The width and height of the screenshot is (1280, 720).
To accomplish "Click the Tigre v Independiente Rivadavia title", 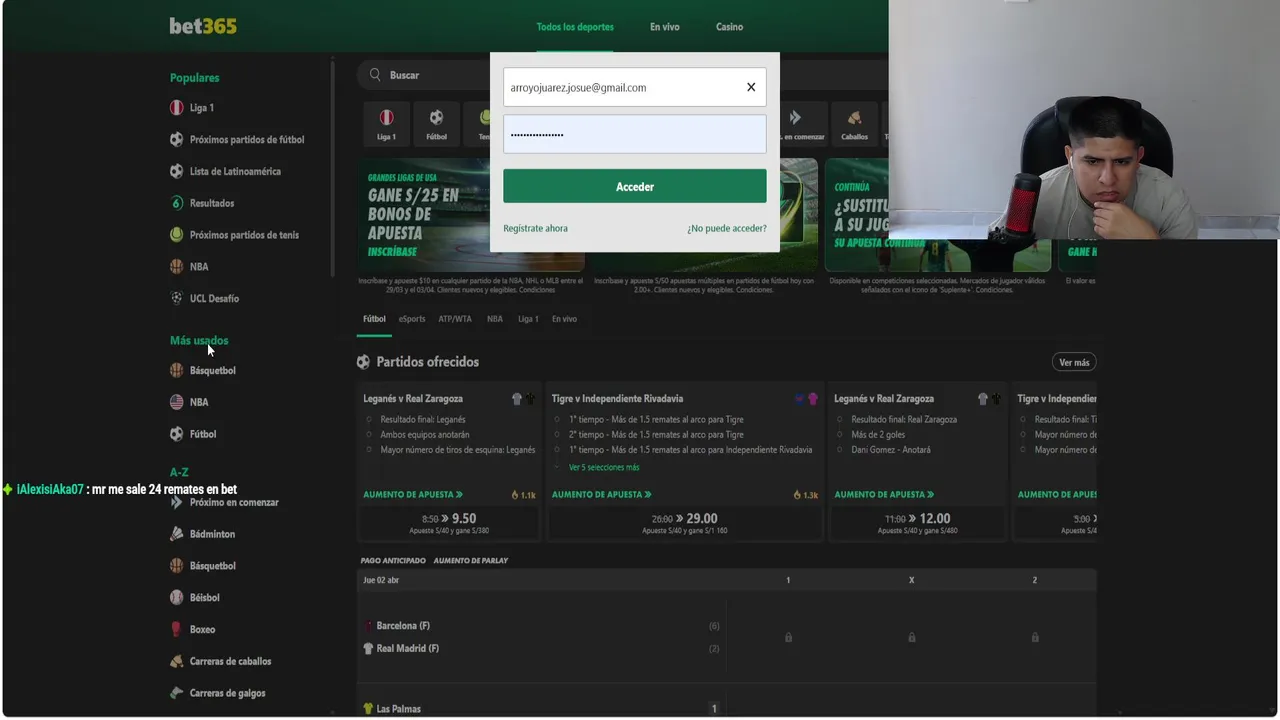I will [x=617, y=398].
